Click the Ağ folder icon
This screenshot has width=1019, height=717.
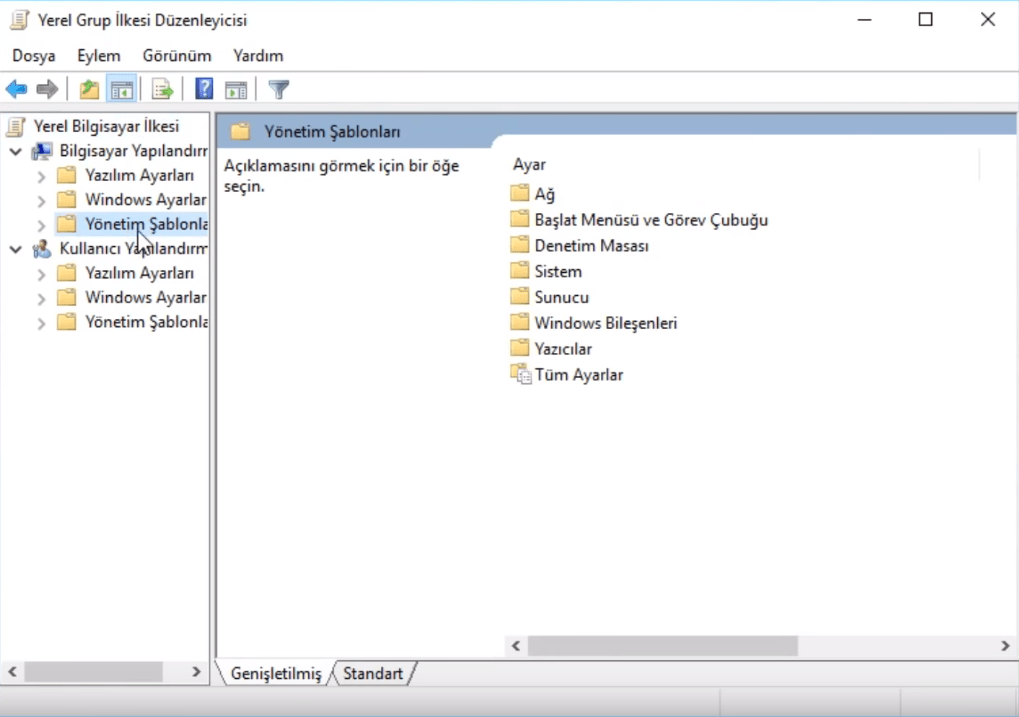click(519, 193)
